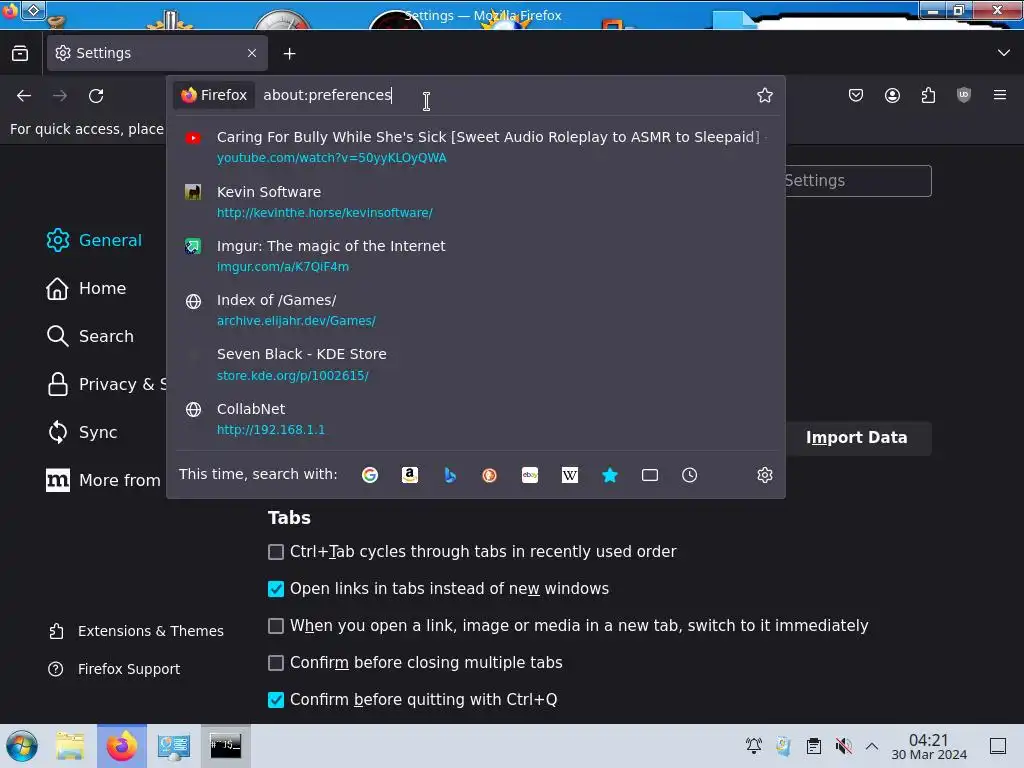The width and height of the screenshot is (1024, 768).
Task: Open the uBlock Origin shield icon
Action: click(963, 95)
